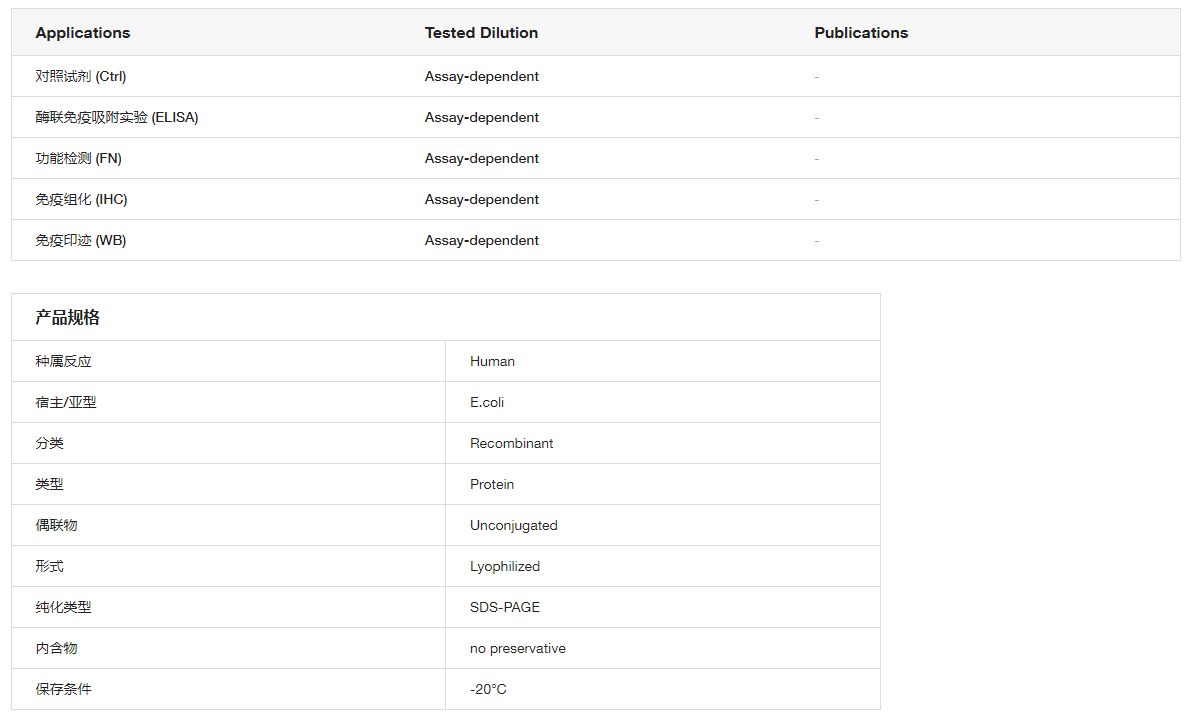The height and width of the screenshot is (714, 1189).
Task: Click the Publications column header
Action: [861, 33]
